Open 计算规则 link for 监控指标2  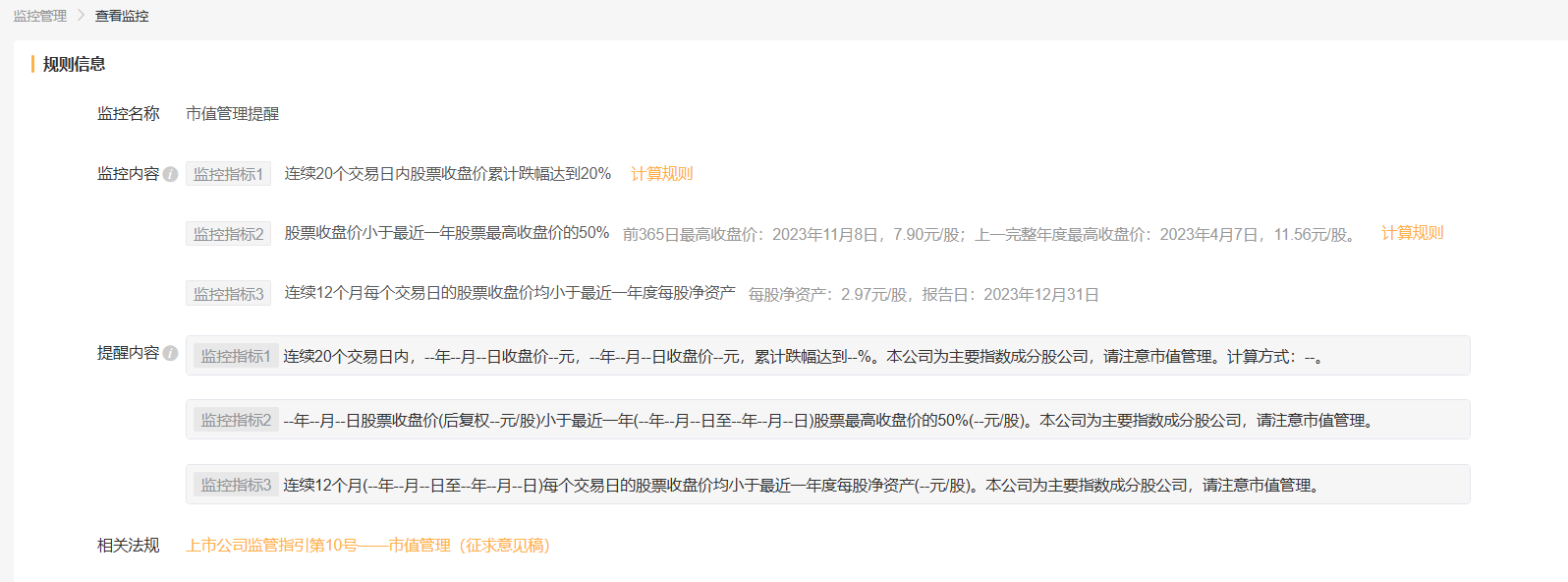tap(1412, 233)
